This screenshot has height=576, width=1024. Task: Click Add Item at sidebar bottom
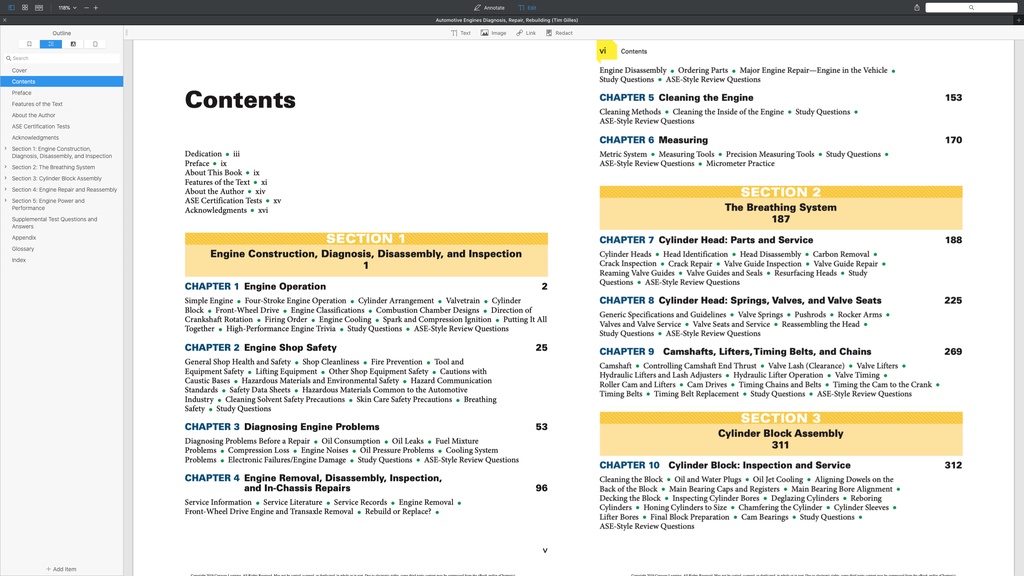pyautogui.click(x=61, y=569)
